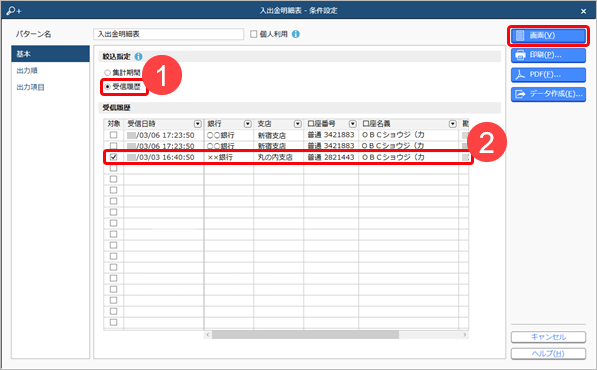Click the PDF(E)... button
This screenshot has height=370, width=597.
click(x=548, y=75)
